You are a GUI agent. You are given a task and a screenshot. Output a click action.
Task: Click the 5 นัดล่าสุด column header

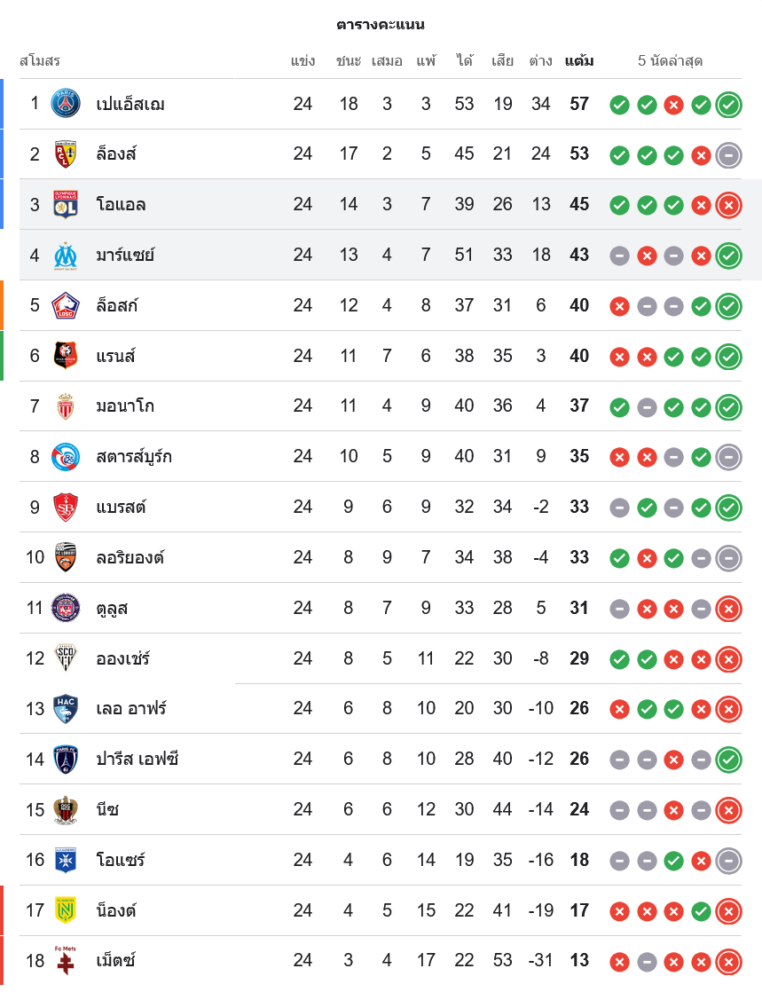[x=670, y=61]
